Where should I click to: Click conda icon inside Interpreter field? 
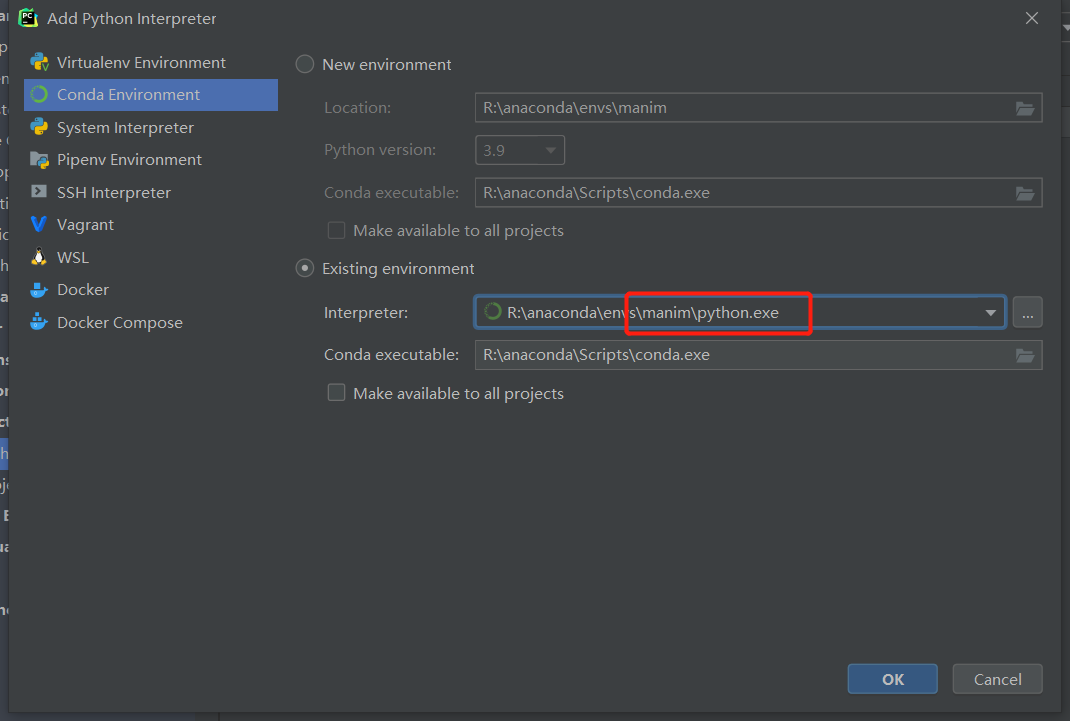tap(492, 312)
